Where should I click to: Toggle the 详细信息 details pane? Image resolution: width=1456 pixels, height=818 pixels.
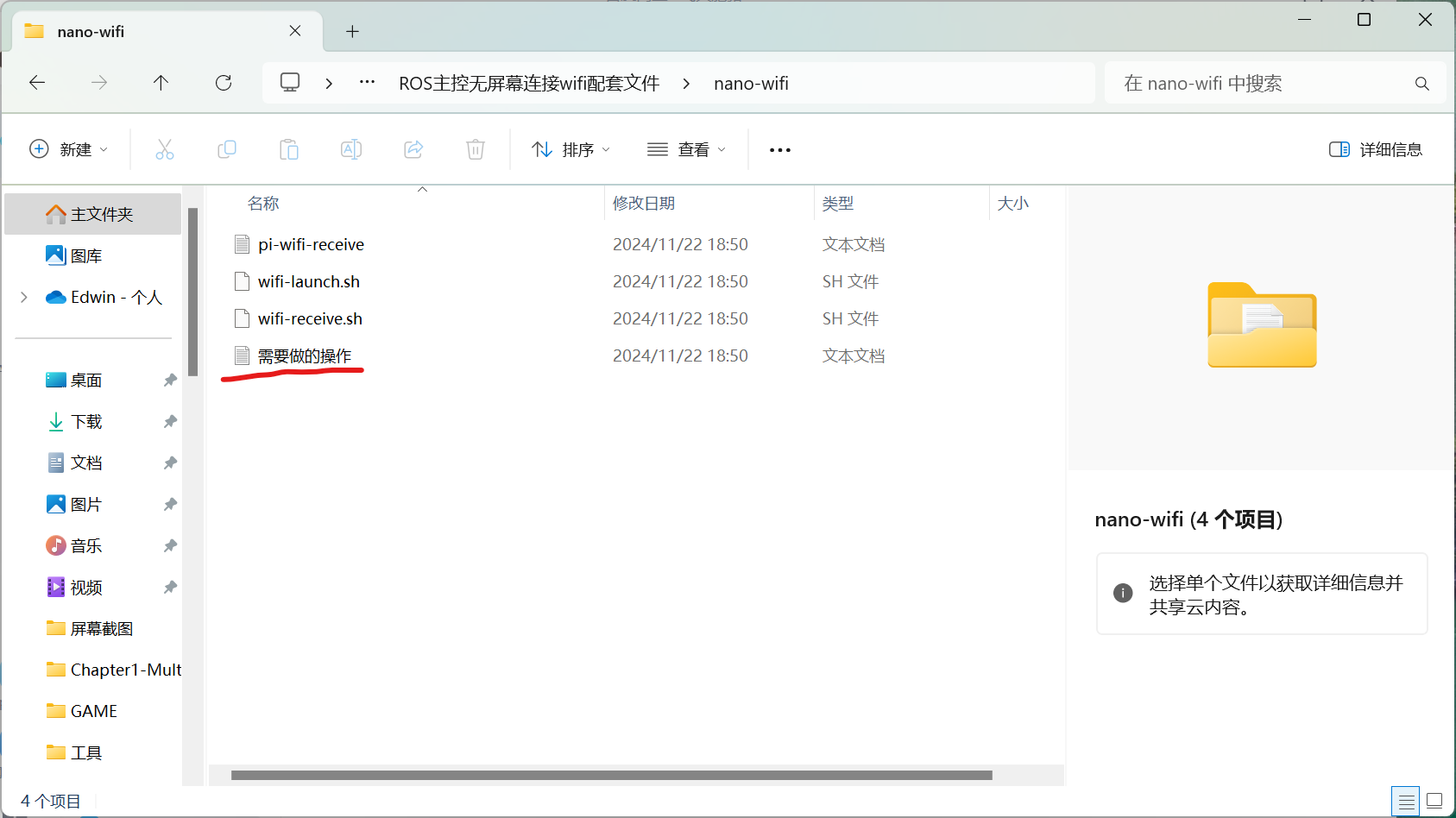pyautogui.click(x=1376, y=149)
